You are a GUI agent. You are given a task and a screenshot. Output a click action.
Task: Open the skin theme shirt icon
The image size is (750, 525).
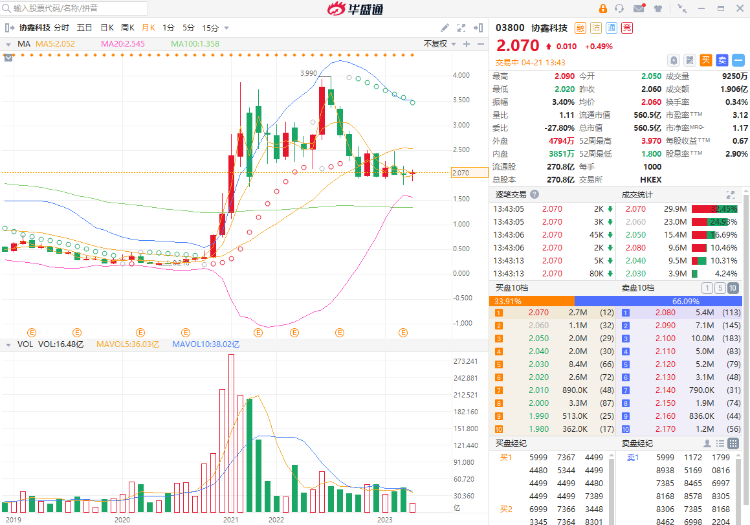click(x=658, y=8)
